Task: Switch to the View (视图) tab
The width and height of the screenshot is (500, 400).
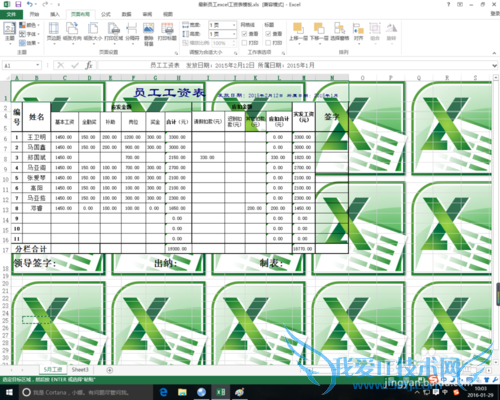Action: click(168, 14)
